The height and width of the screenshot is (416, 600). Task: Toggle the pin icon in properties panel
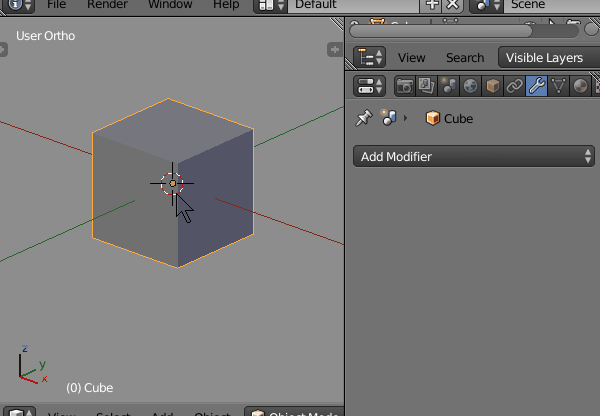tap(364, 118)
